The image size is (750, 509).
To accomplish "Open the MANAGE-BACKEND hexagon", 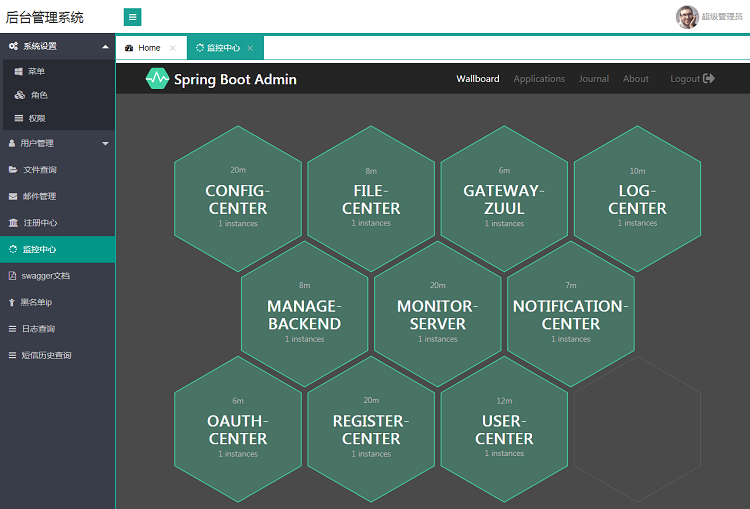I will pos(305,314).
